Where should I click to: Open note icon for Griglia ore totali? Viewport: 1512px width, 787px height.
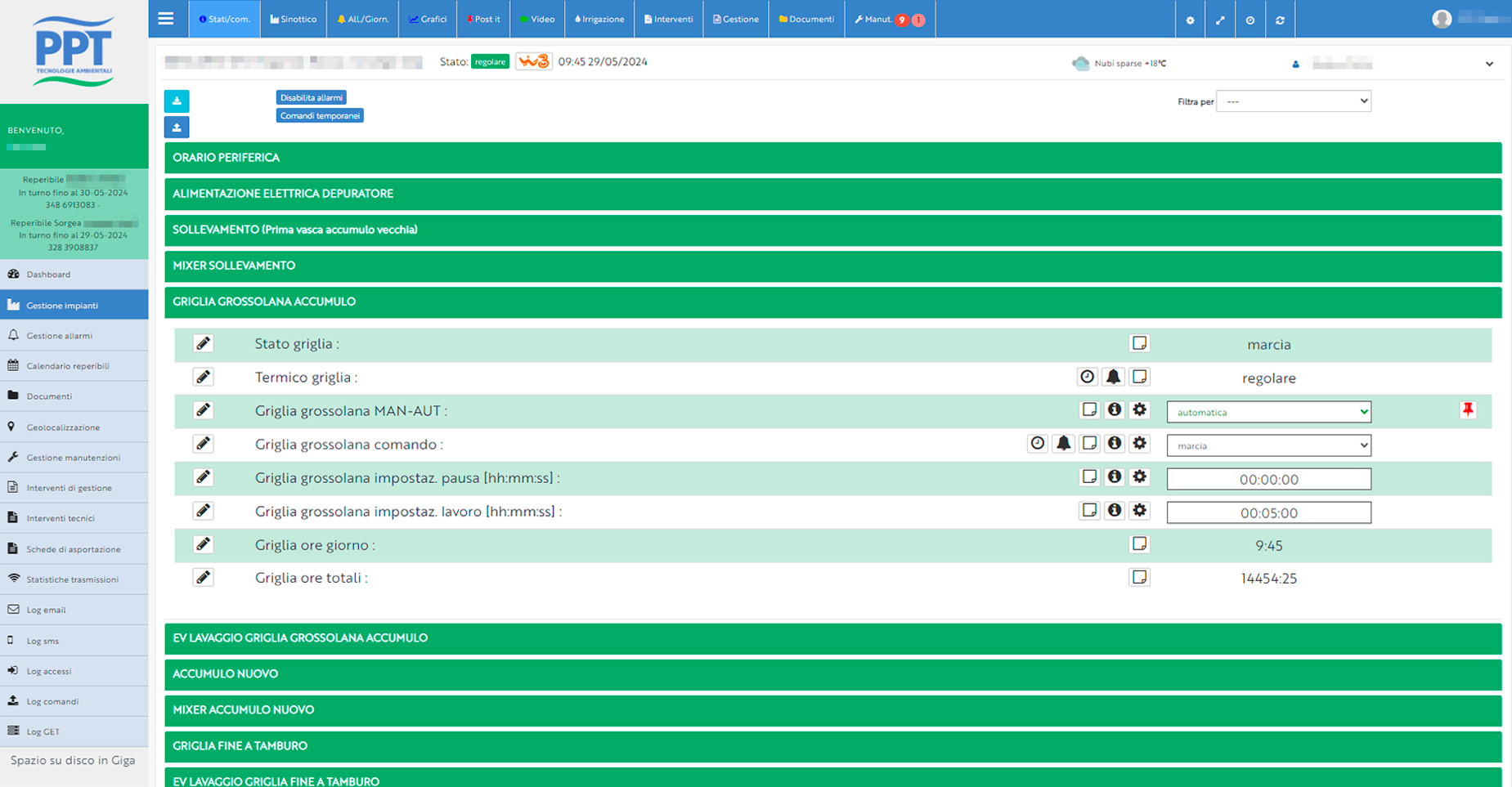[1139, 578]
